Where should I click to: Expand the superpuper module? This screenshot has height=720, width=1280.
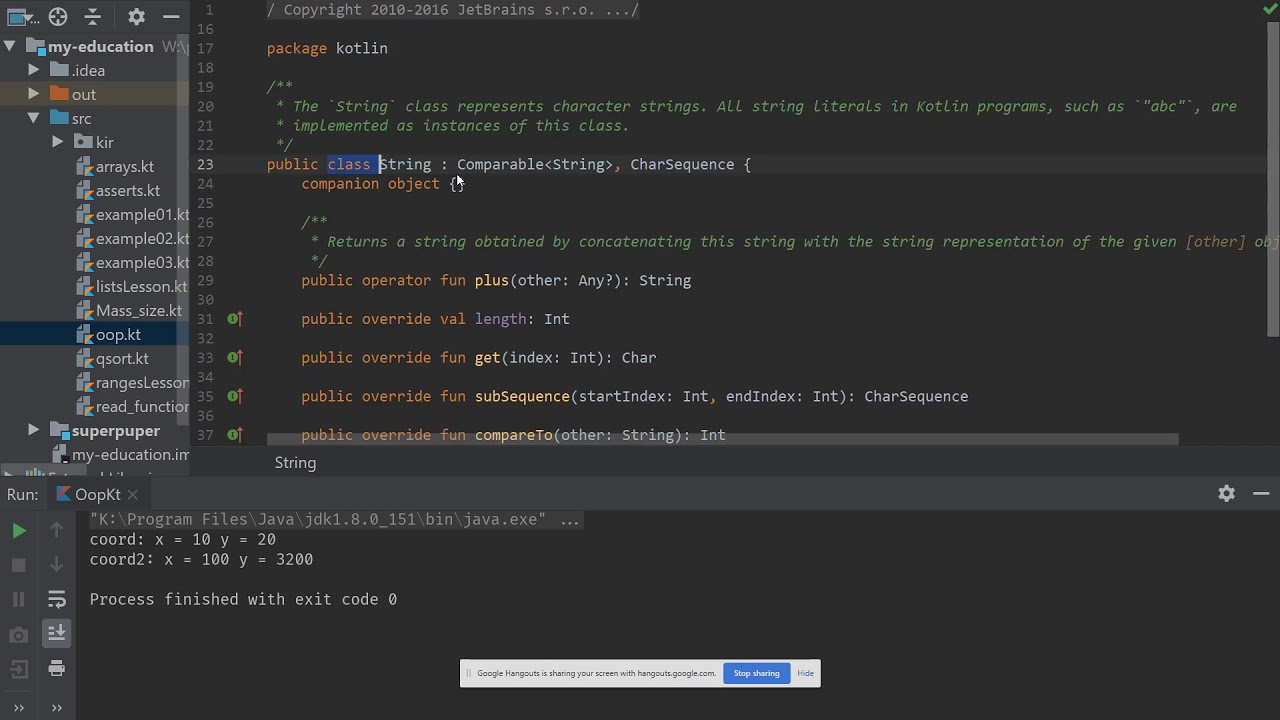pos(34,430)
